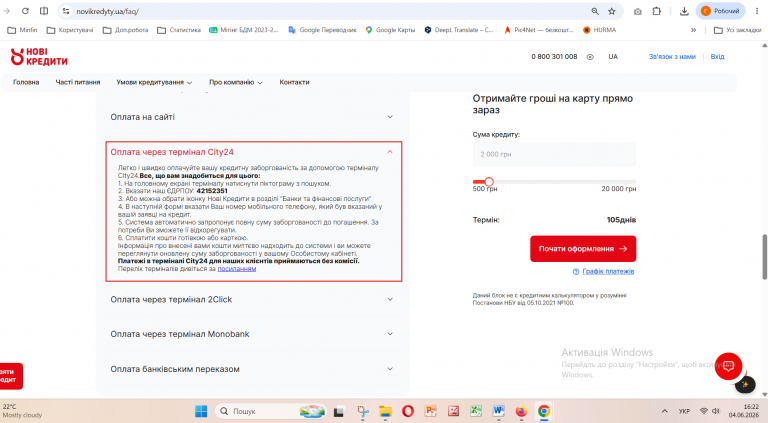Open the browser downloads icon
Viewport: 768px width, 423px height.
coord(684,11)
